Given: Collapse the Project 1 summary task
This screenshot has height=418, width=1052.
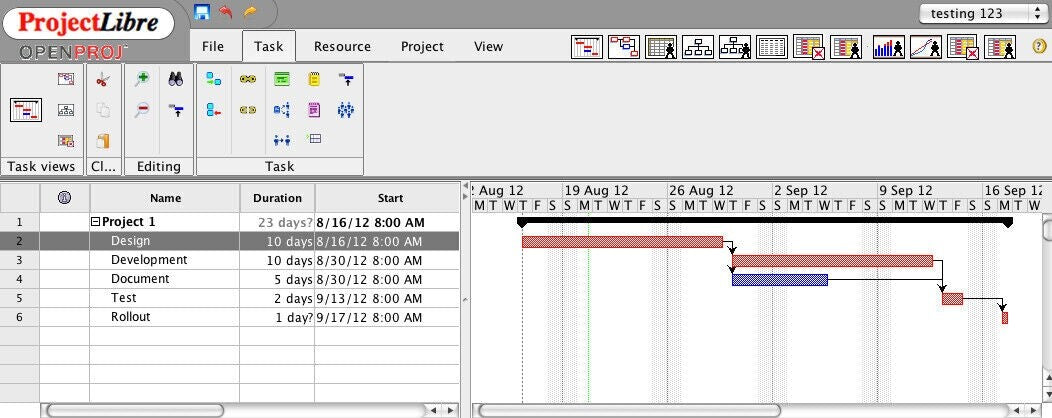Looking at the screenshot, I should [x=96, y=222].
